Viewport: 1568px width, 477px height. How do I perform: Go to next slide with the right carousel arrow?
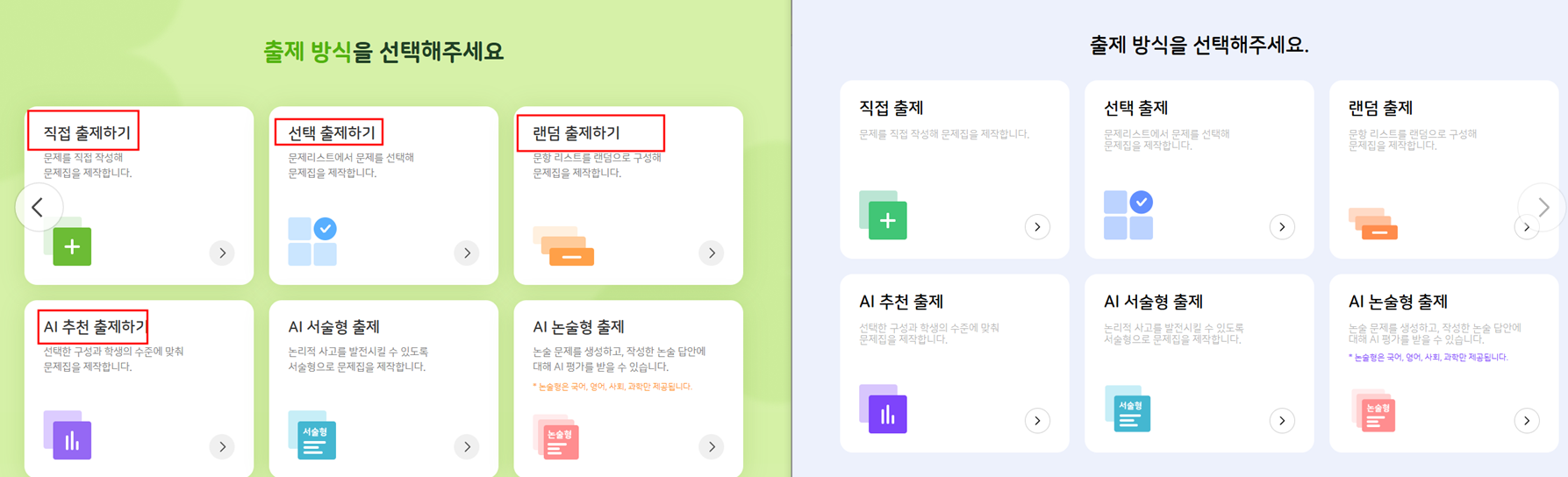(1543, 207)
